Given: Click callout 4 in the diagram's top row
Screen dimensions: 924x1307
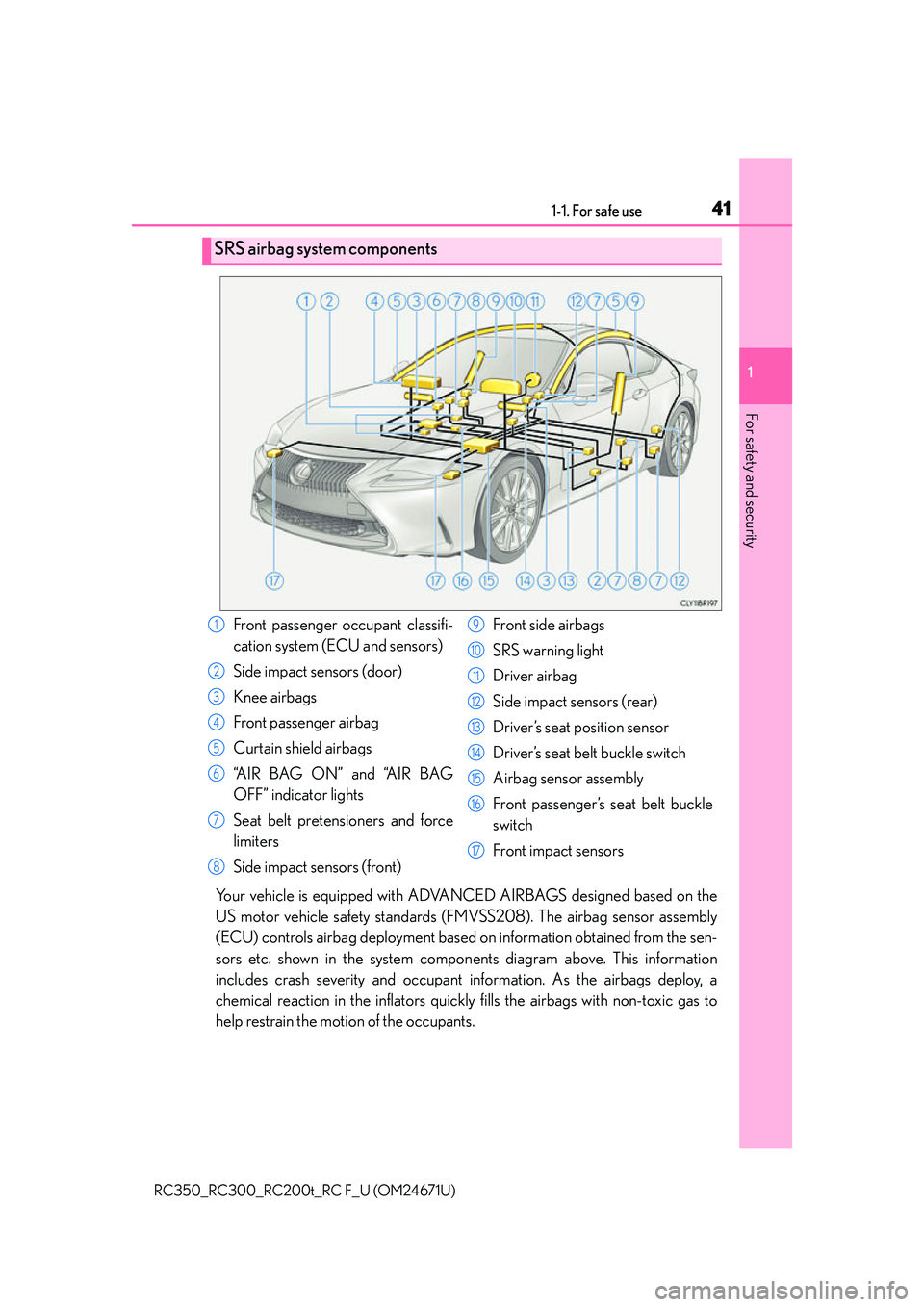Looking at the screenshot, I should 374,301.
